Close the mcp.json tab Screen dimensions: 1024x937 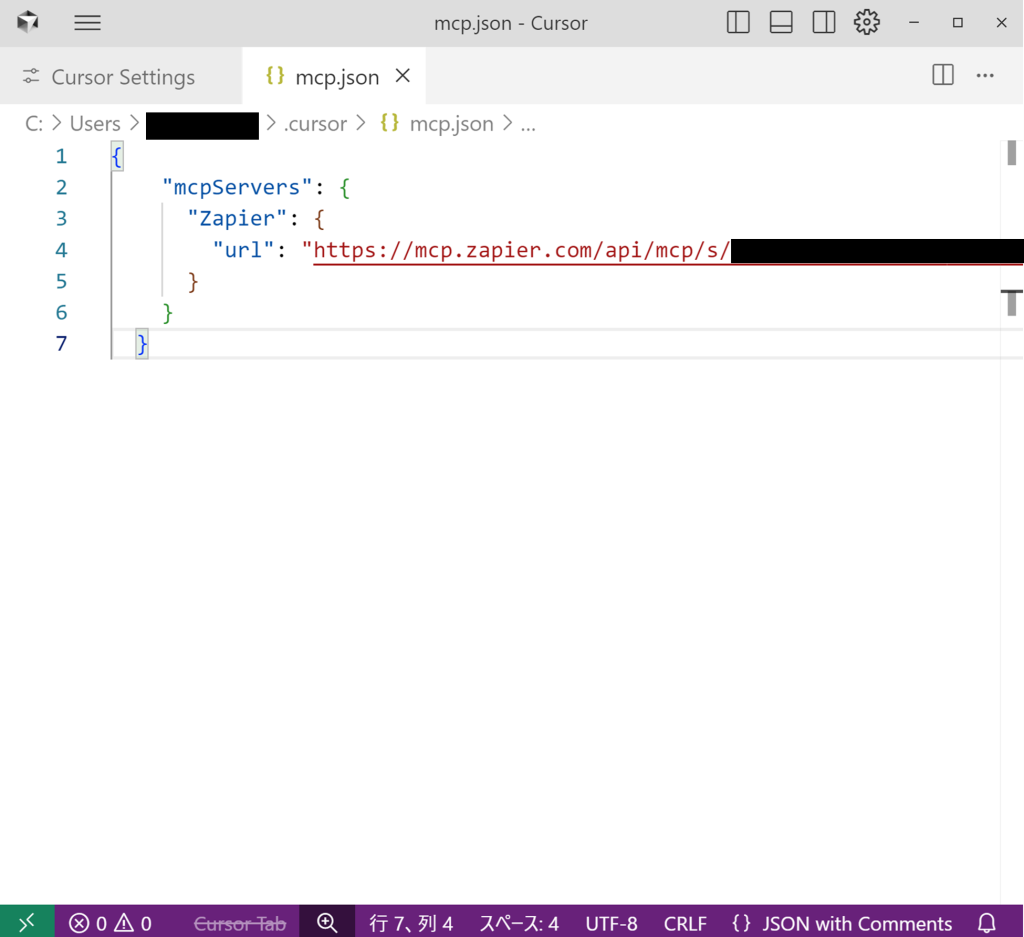403,76
